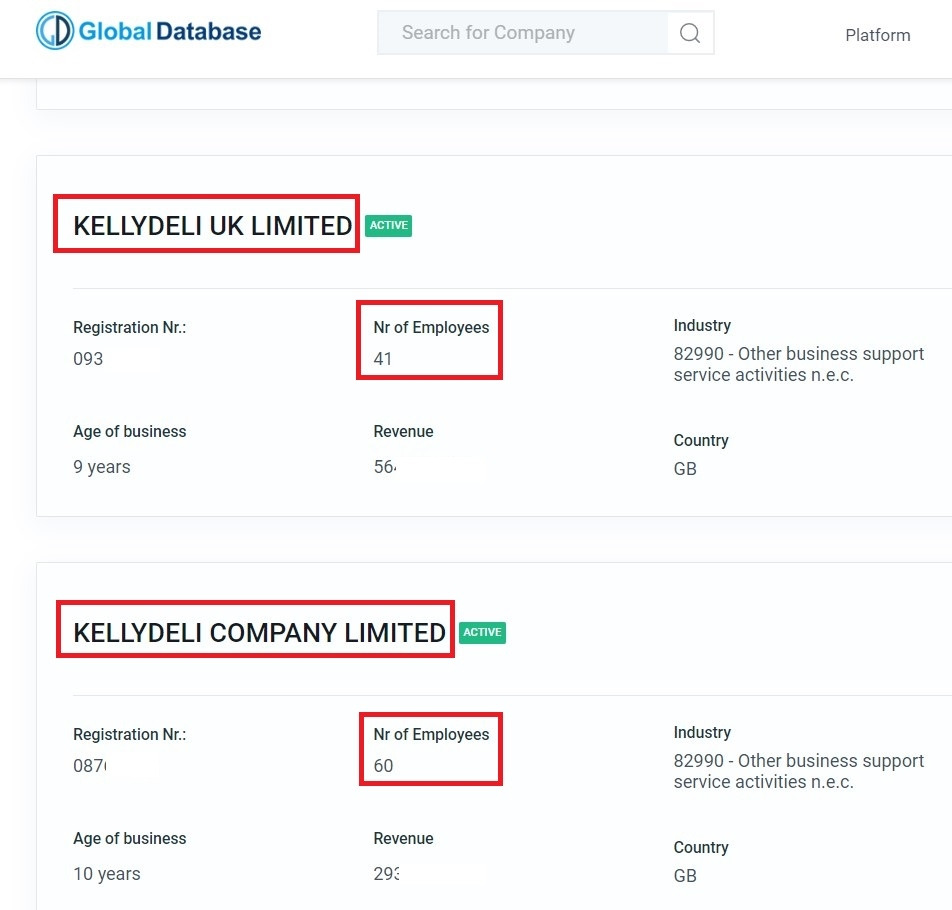Click 'Nr of Employees' label in KELLYDELI COMPANY card

pos(431,735)
